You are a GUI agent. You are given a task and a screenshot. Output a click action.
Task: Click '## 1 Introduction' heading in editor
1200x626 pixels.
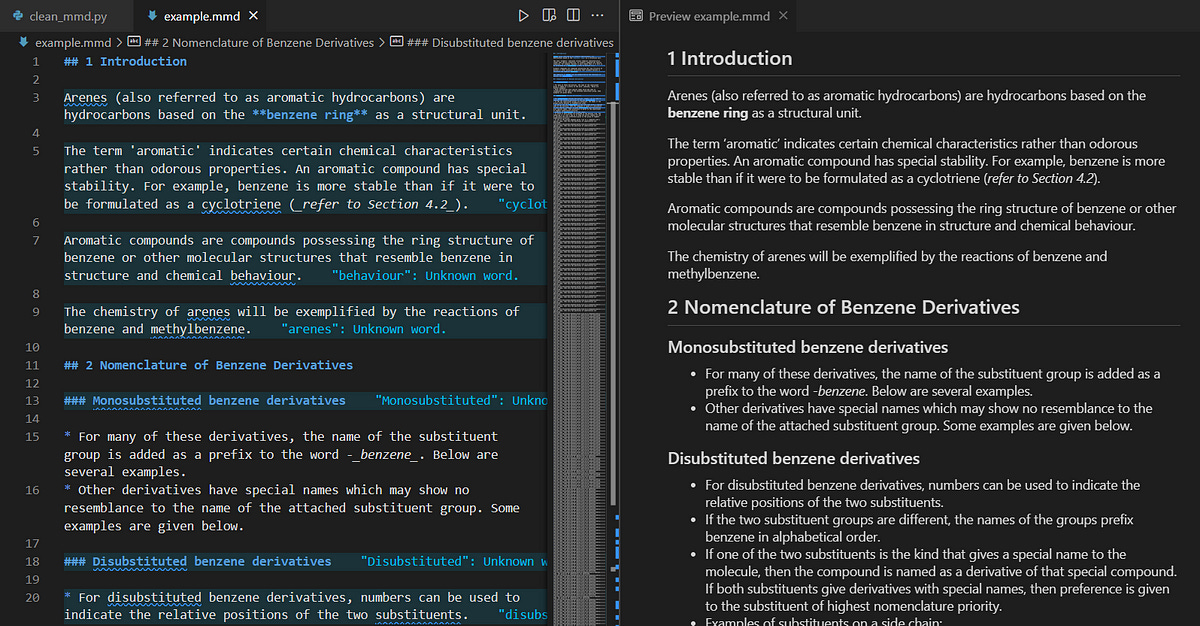125,62
